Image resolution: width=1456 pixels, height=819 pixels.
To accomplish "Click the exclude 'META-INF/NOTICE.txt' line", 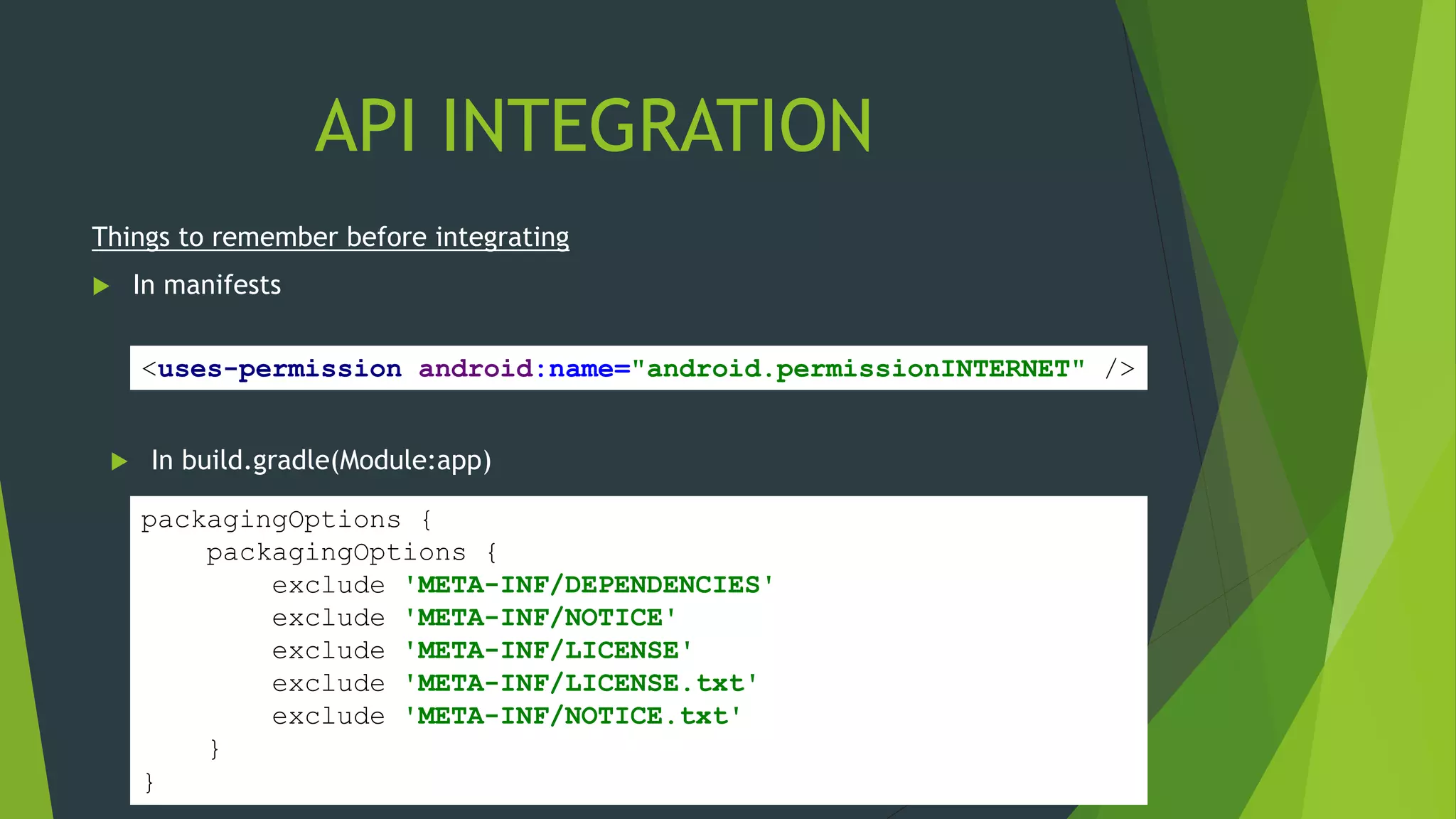I will 507,716.
